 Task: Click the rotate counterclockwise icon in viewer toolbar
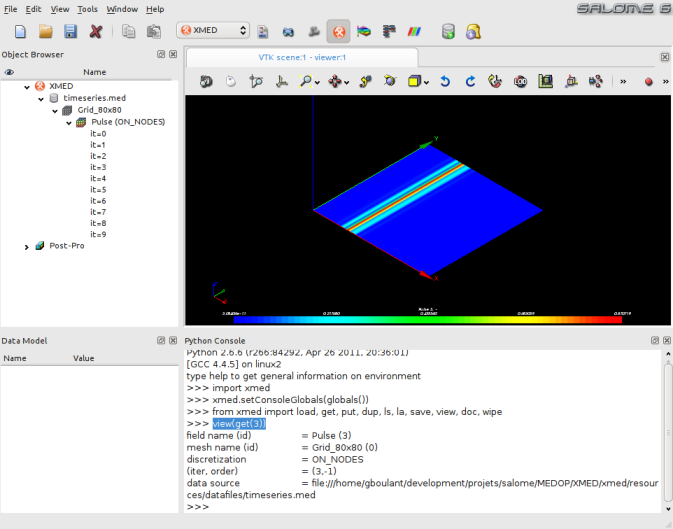point(446,81)
